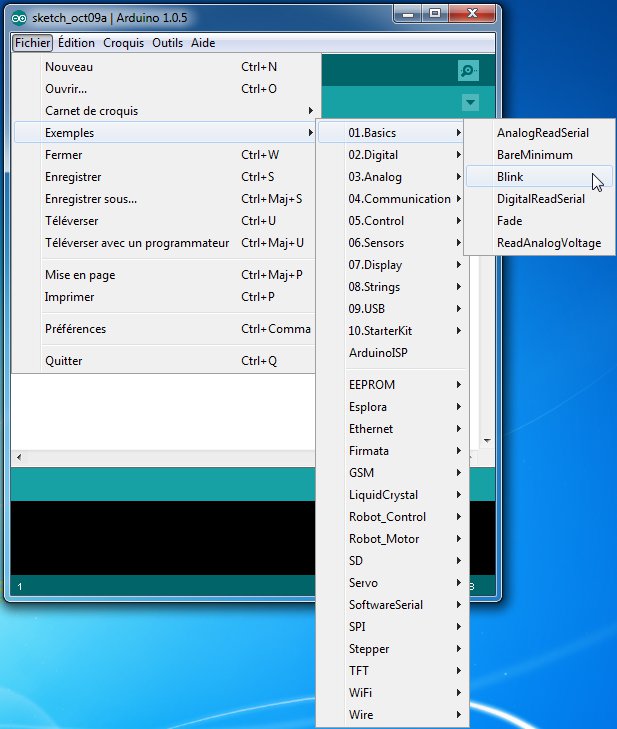Open the Servo library examples
The width and height of the screenshot is (617, 729).
[363, 583]
